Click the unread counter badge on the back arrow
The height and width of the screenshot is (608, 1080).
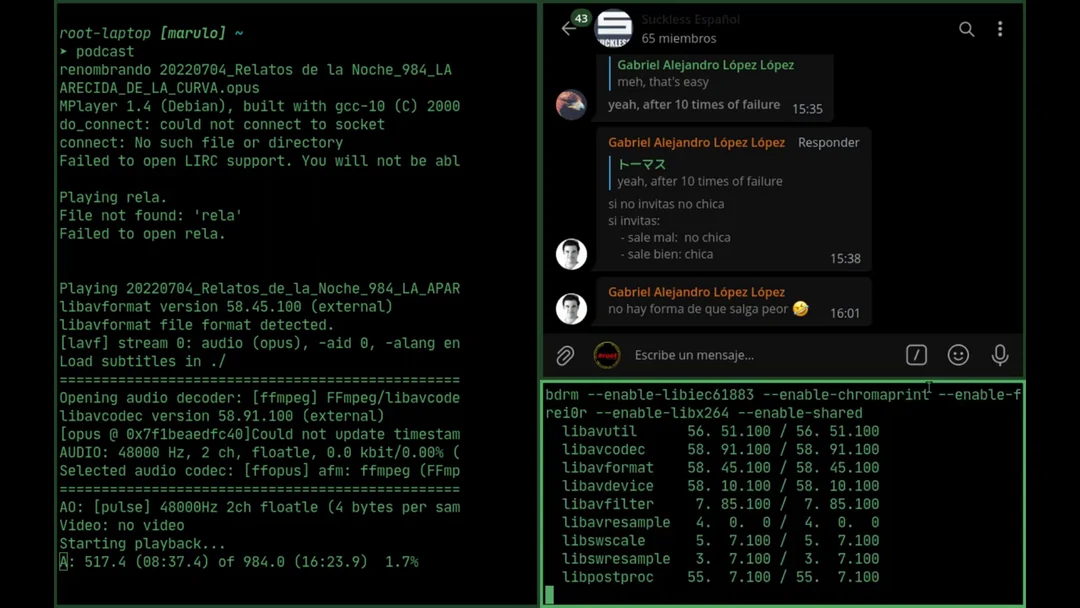581,19
